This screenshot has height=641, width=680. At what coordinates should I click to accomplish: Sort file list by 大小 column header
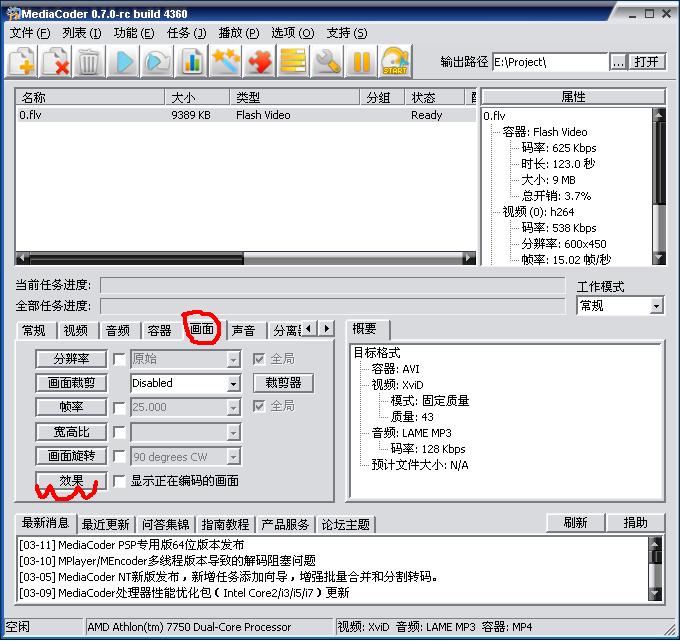tap(197, 98)
